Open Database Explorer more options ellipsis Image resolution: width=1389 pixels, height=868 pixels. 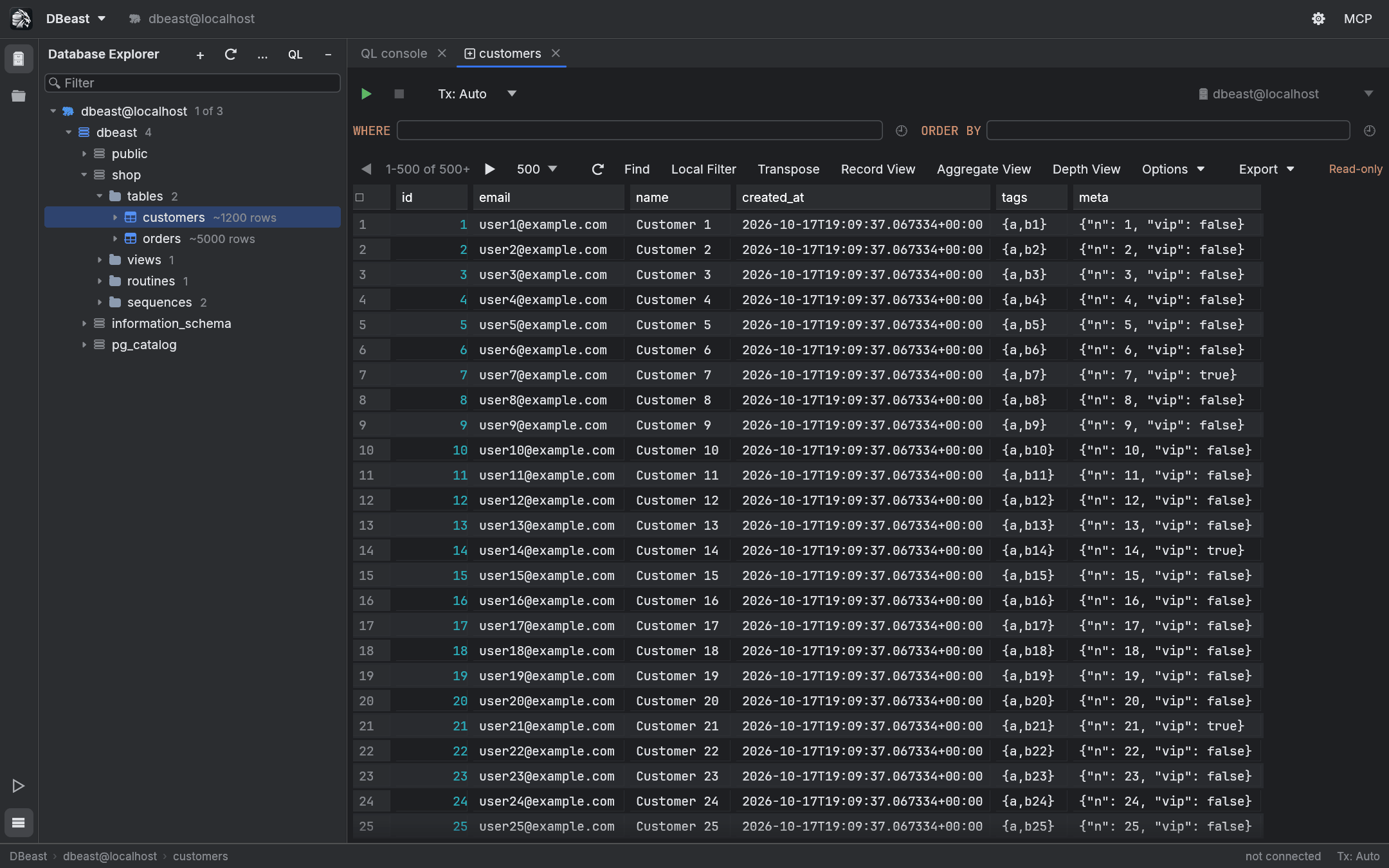[262, 55]
